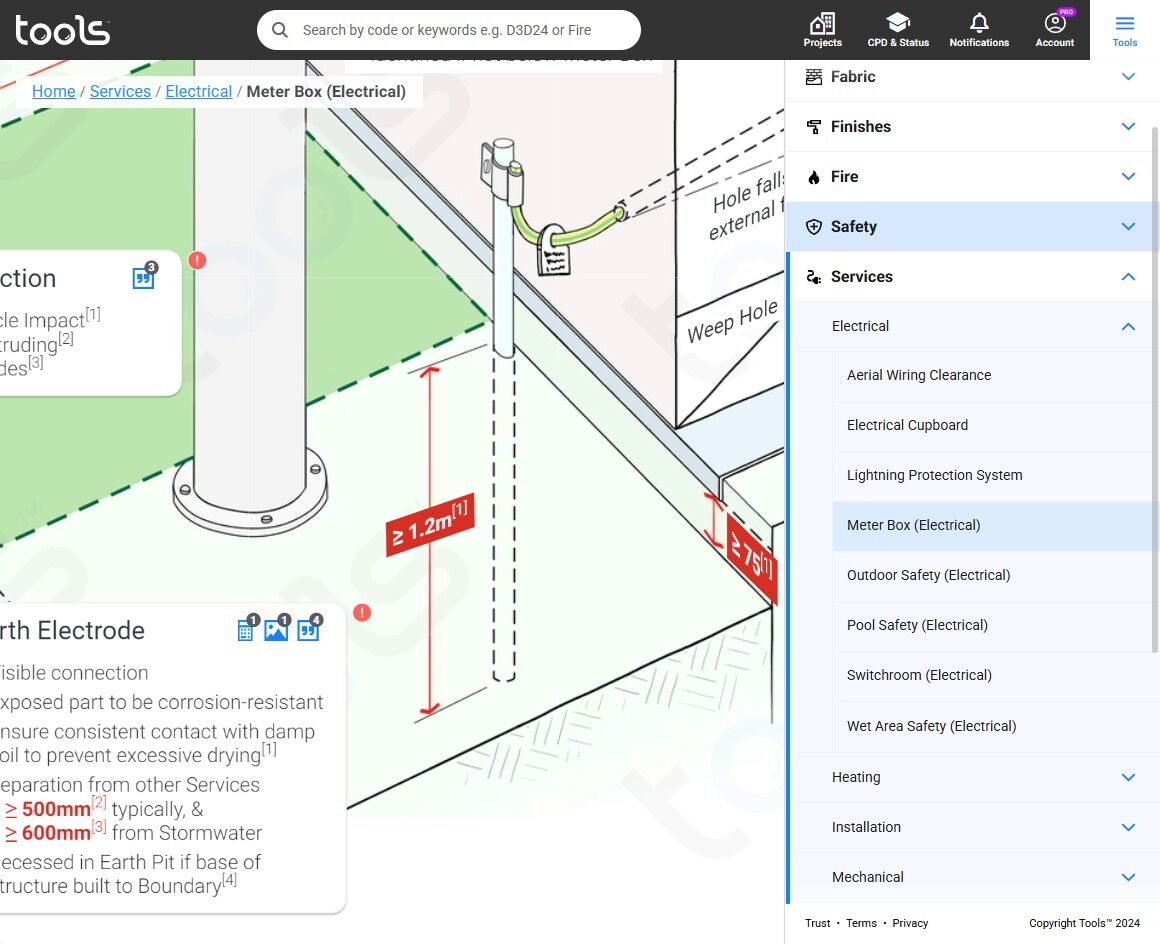The image size is (1160, 944).
Task: Expand the Finishes category chevron
Action: coord(1128,127)
